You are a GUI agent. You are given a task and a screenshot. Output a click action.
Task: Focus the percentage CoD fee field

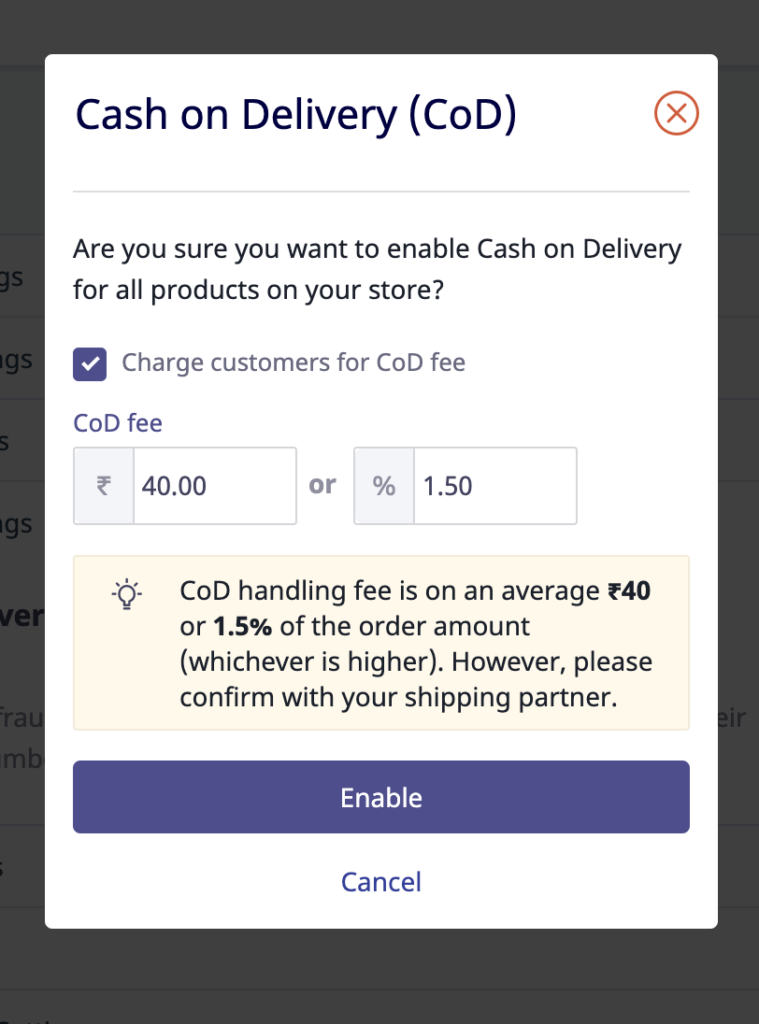point(494,486)
